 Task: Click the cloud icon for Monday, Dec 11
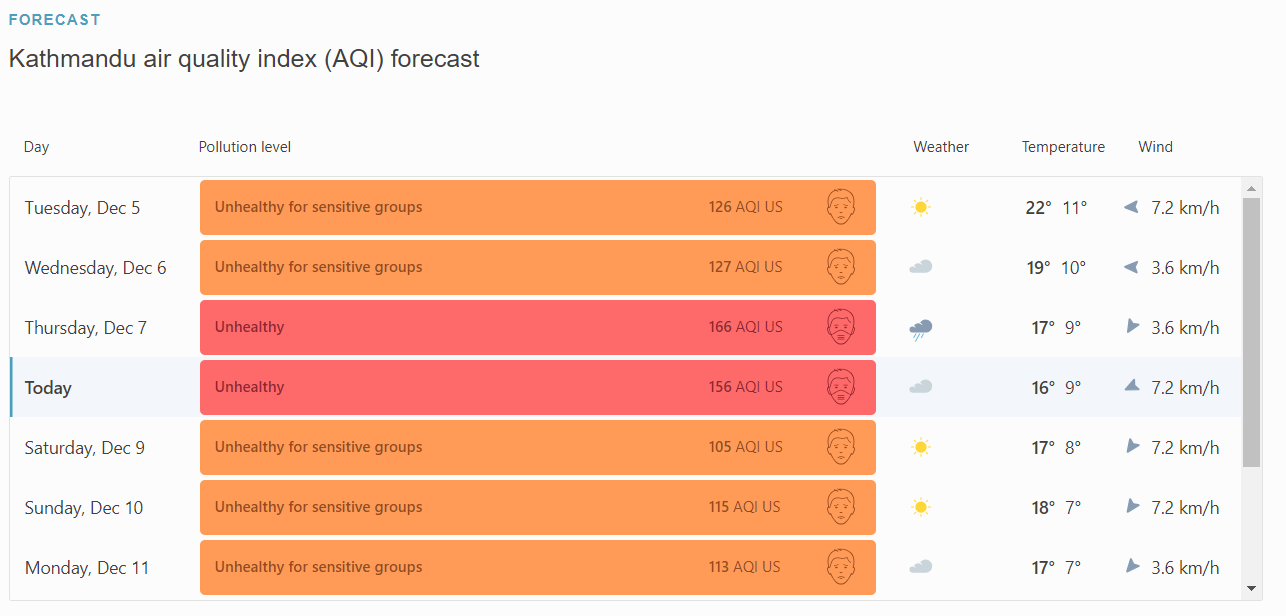click(x=921, y=567)
